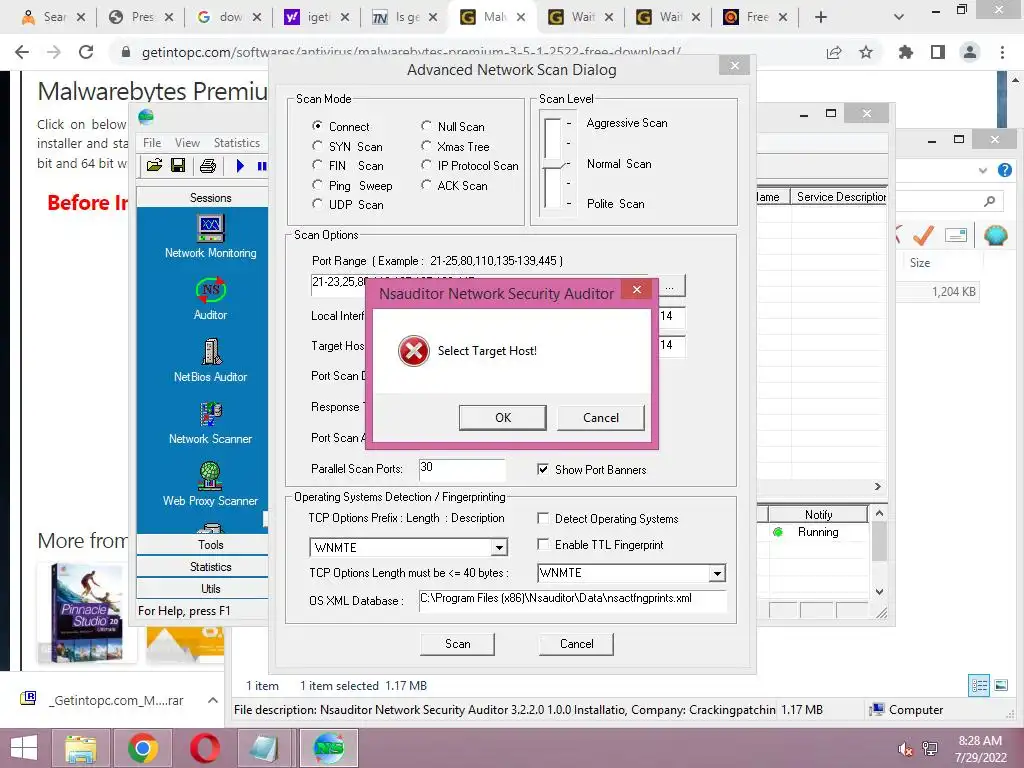
Task: Click the OS XML Database path field
Action: click(x=572, y=600)
